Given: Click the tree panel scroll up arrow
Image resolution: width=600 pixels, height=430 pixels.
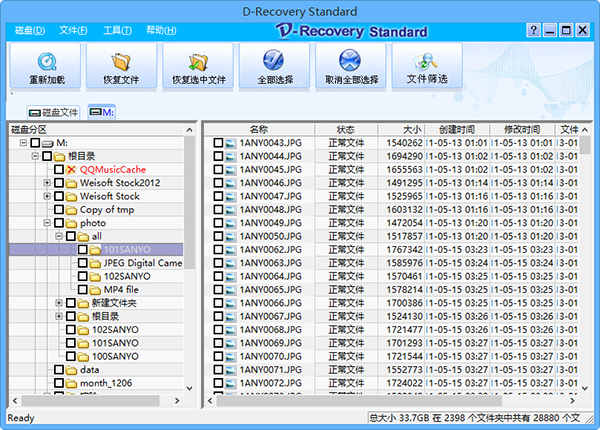Looking at the screenshot, I should tap(189, 130).
